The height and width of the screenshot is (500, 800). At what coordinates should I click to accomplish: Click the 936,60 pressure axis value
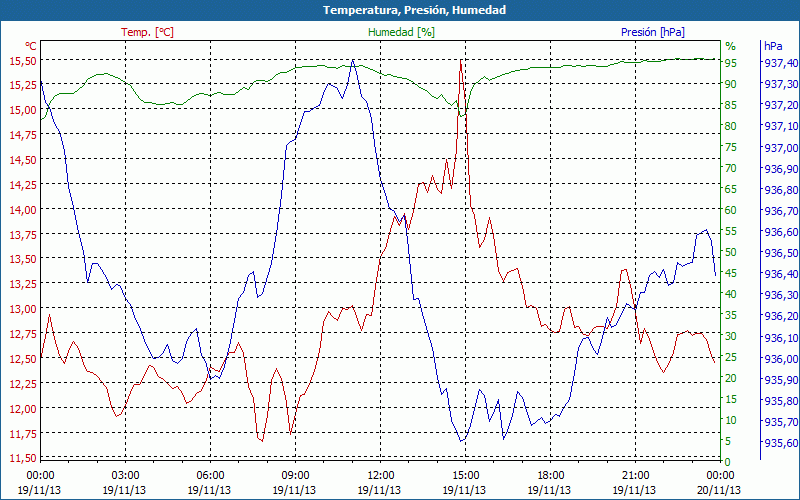coord(779,232)
